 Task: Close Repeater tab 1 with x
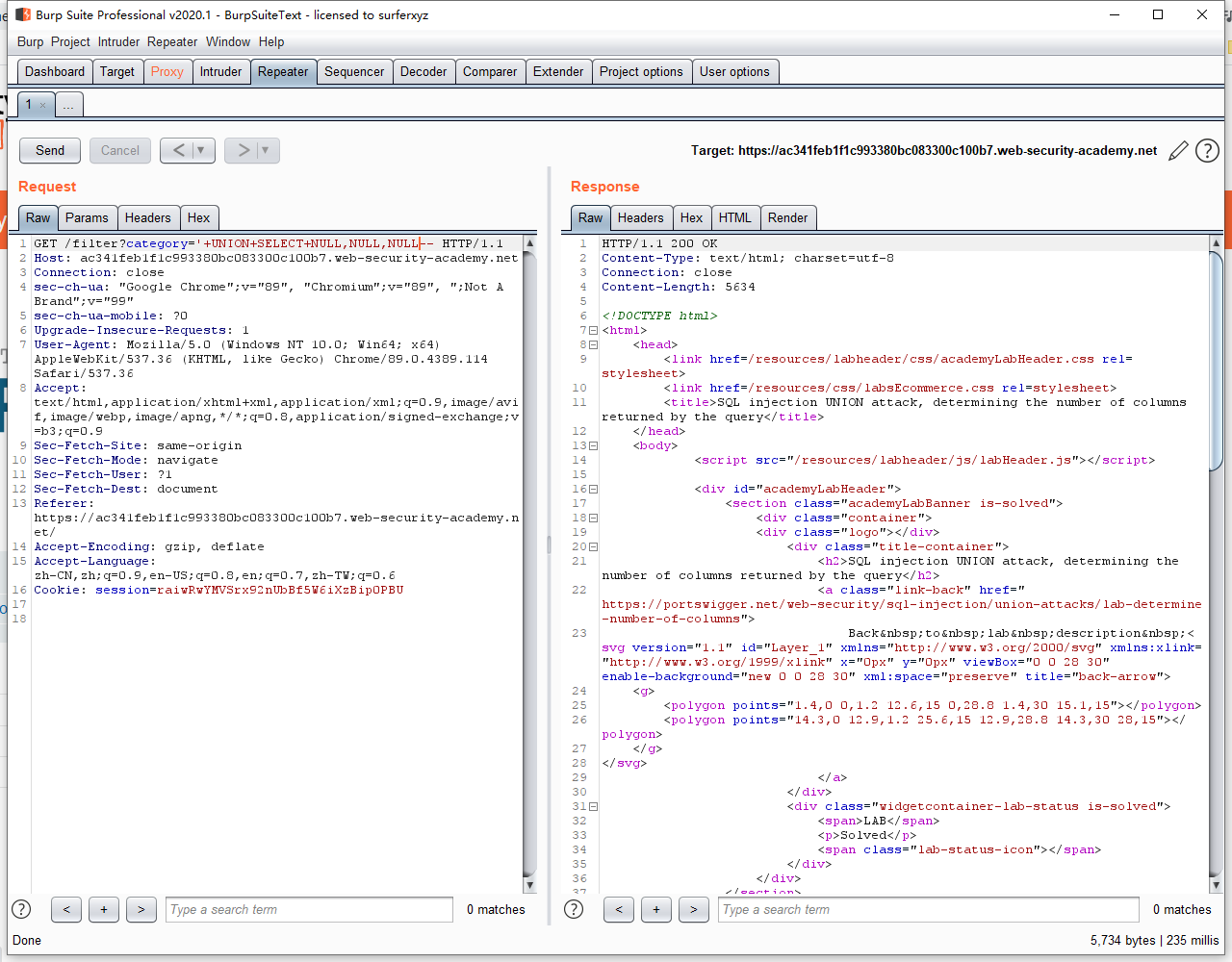click(x=42, y=105)
